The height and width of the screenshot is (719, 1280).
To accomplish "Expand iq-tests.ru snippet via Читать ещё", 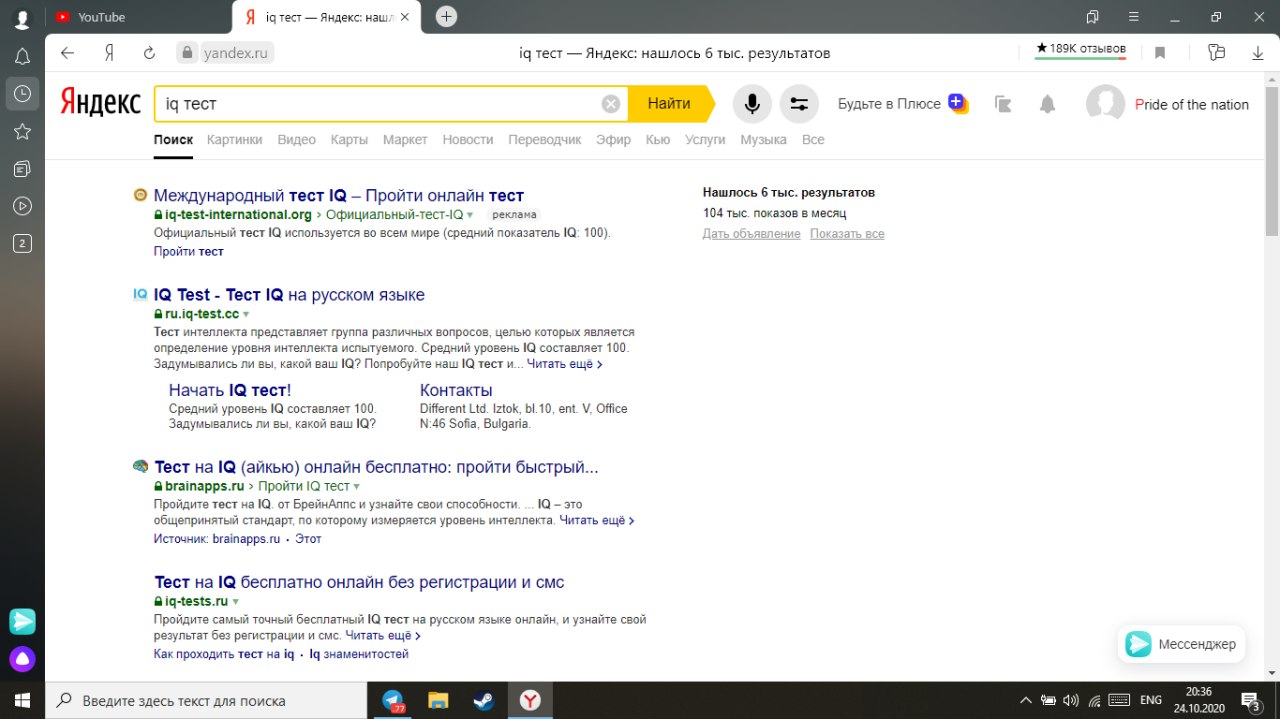I will click(x=383, y=635).
